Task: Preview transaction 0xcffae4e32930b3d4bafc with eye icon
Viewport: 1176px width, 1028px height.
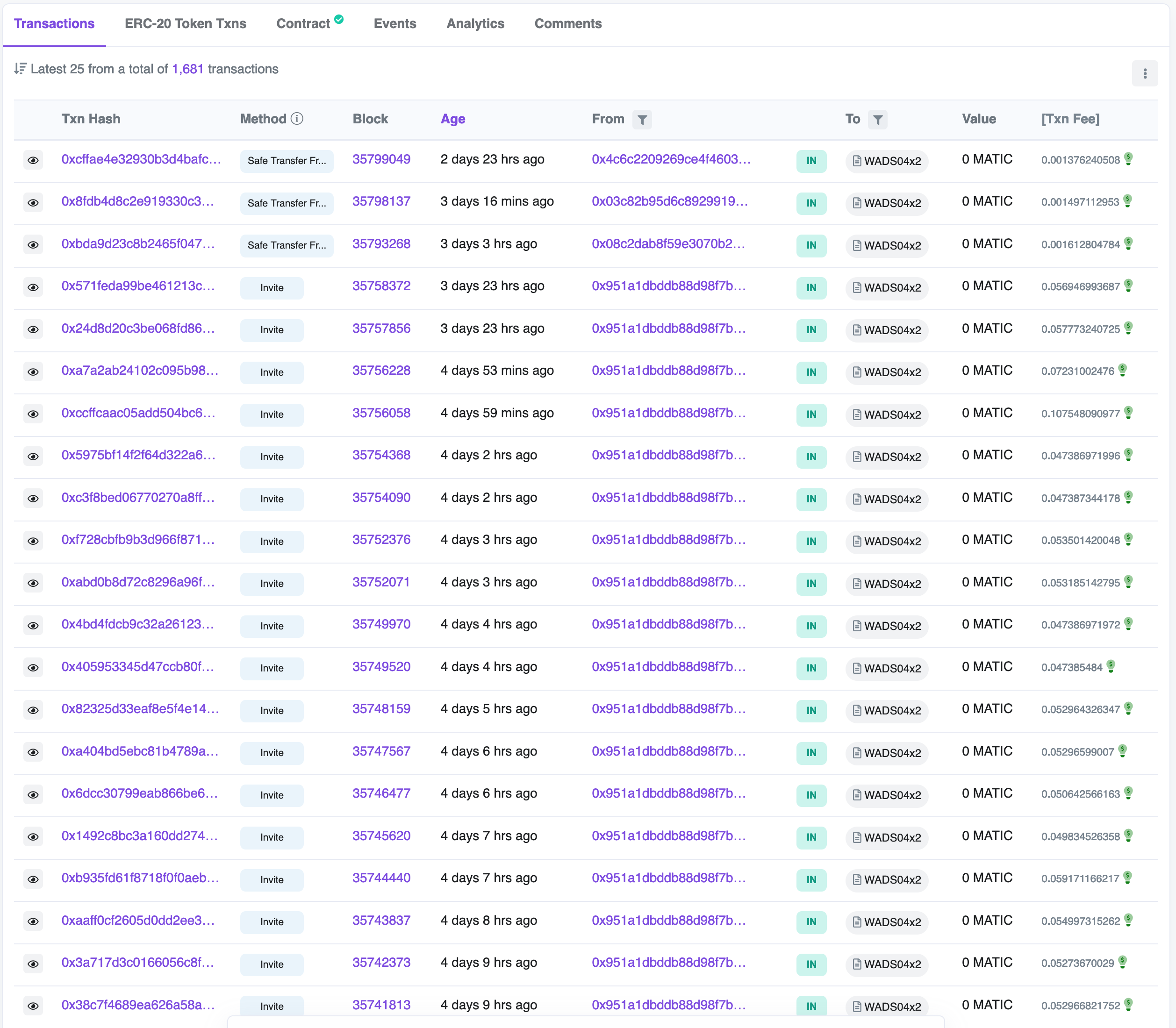Action: (x=33, y=160)
